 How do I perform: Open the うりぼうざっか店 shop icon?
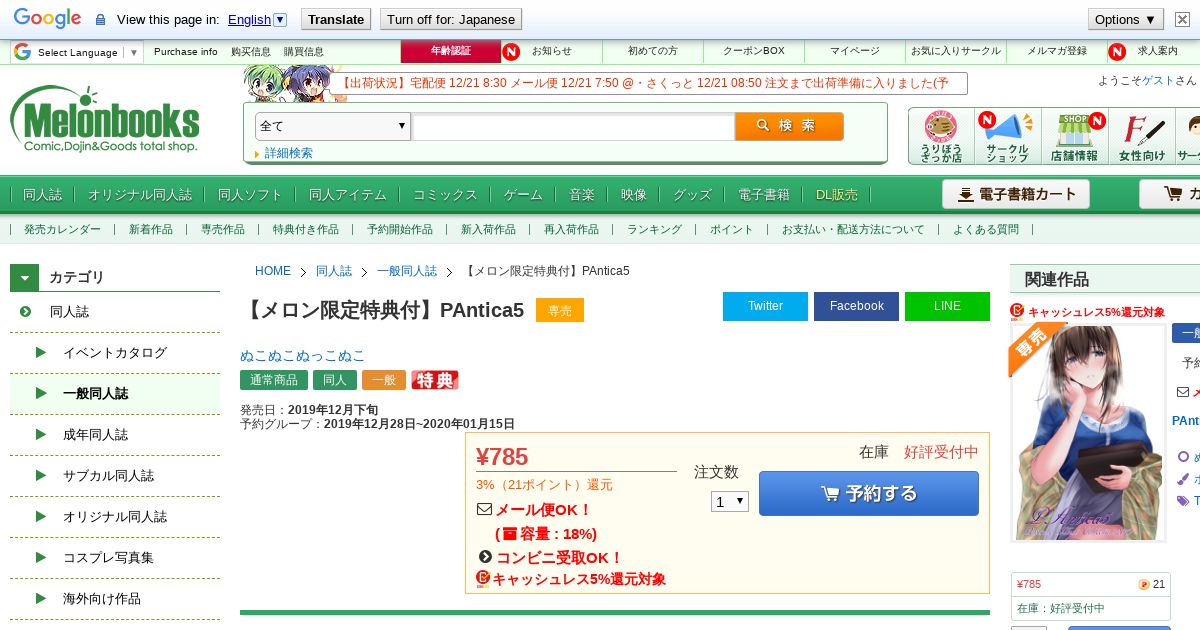[x=941, y=136]
